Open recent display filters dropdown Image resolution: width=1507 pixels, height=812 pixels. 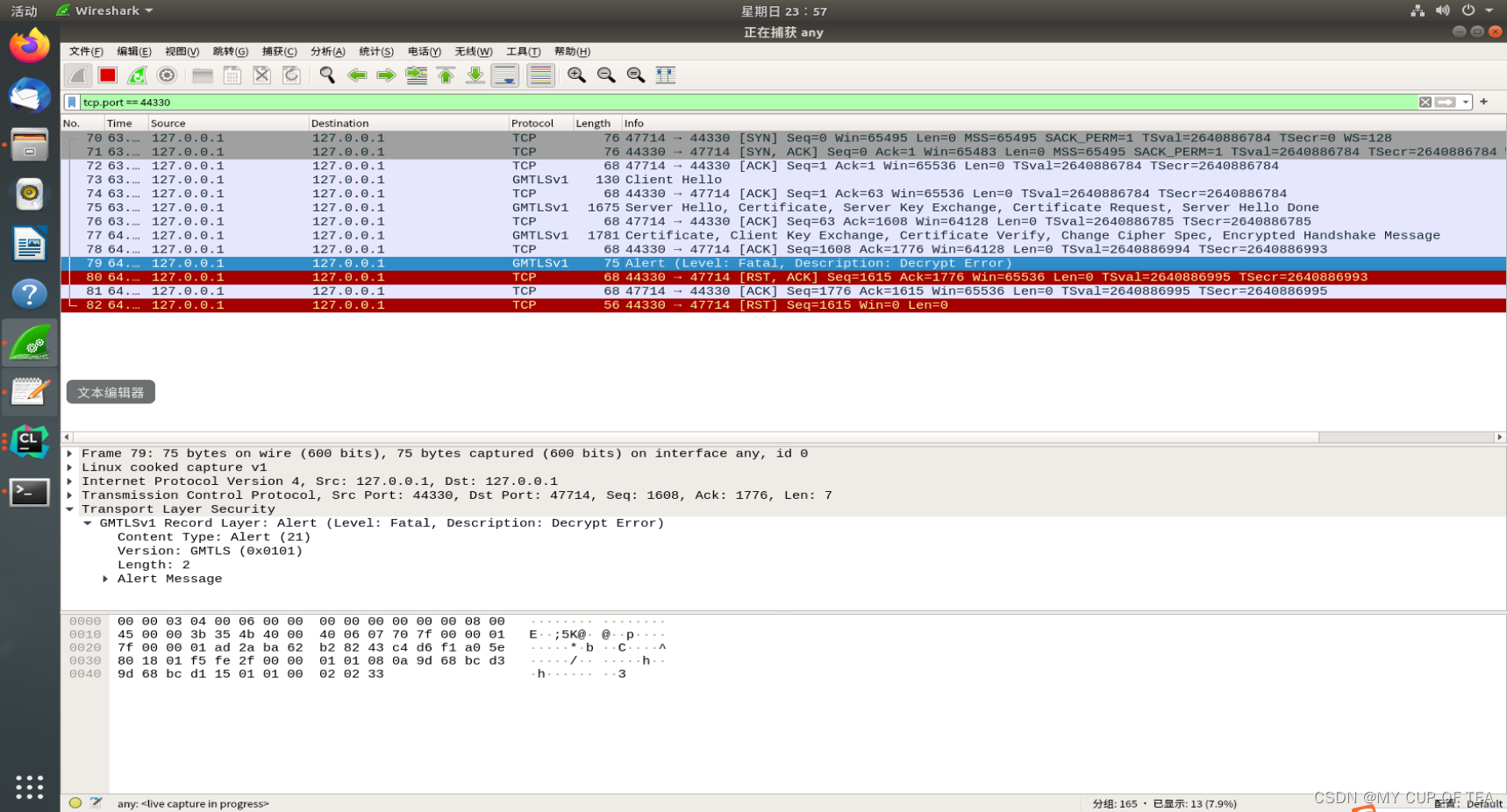1466,103
